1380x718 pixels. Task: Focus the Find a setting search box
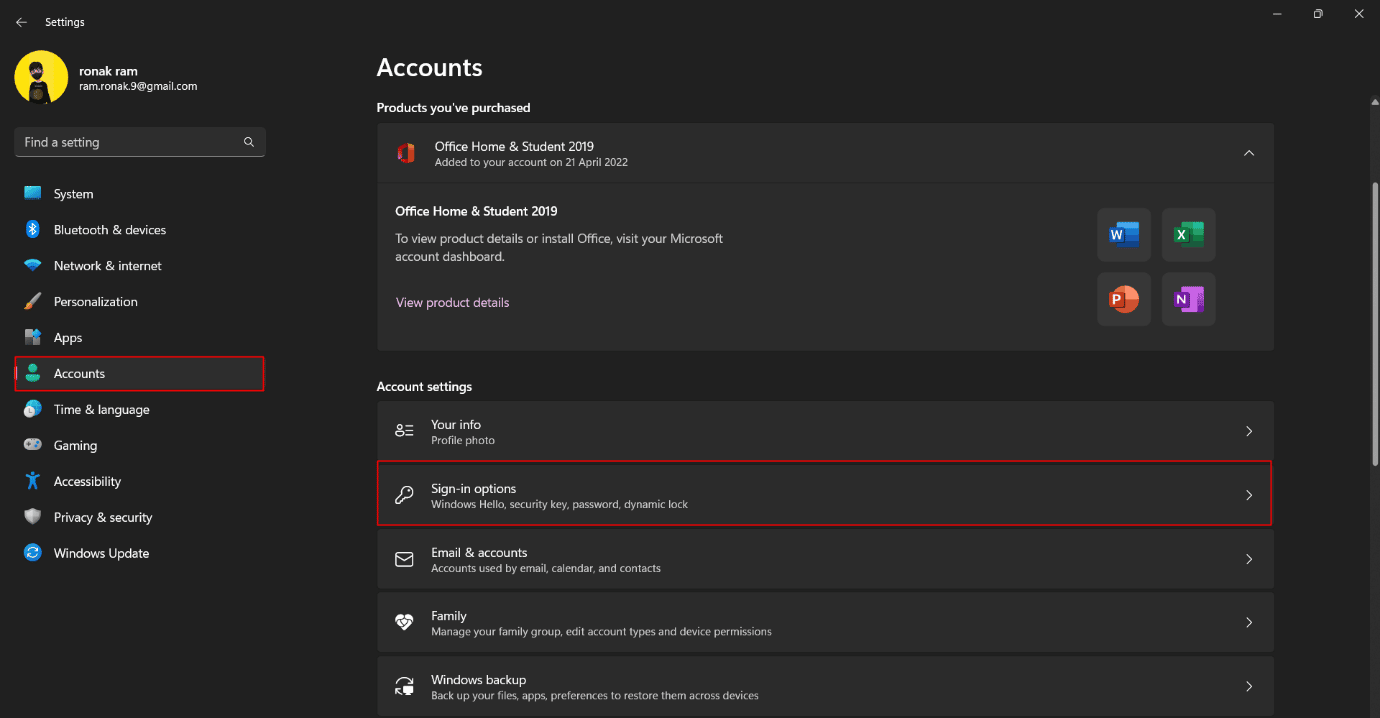140,142
